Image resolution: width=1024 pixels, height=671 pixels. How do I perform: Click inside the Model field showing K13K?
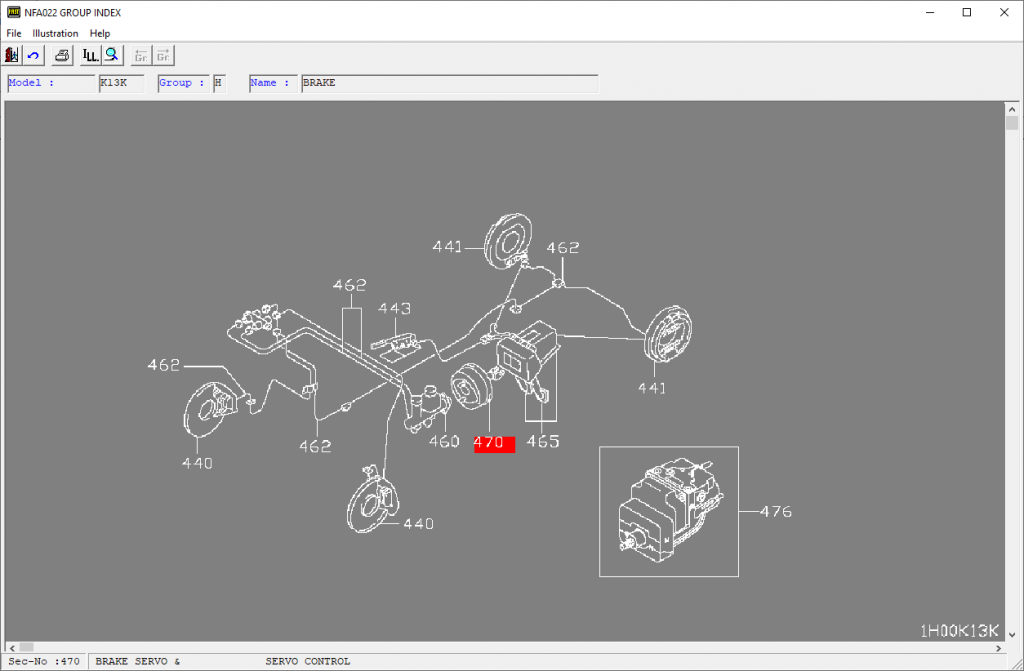coord(120,83)
